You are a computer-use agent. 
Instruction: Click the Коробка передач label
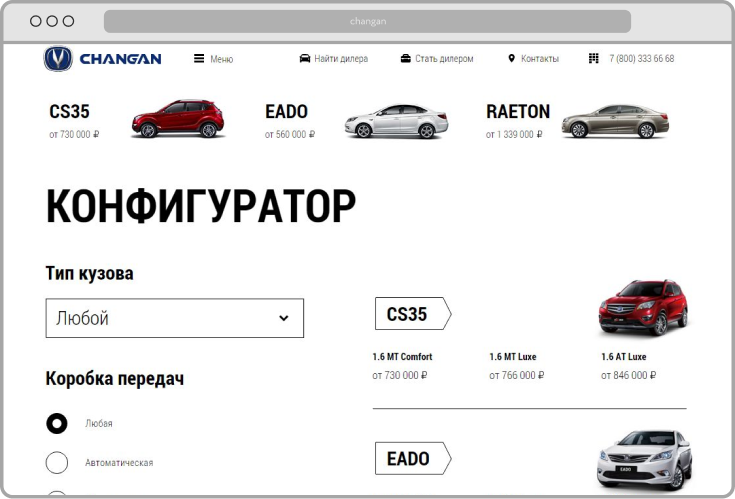[x=115, y=379]
